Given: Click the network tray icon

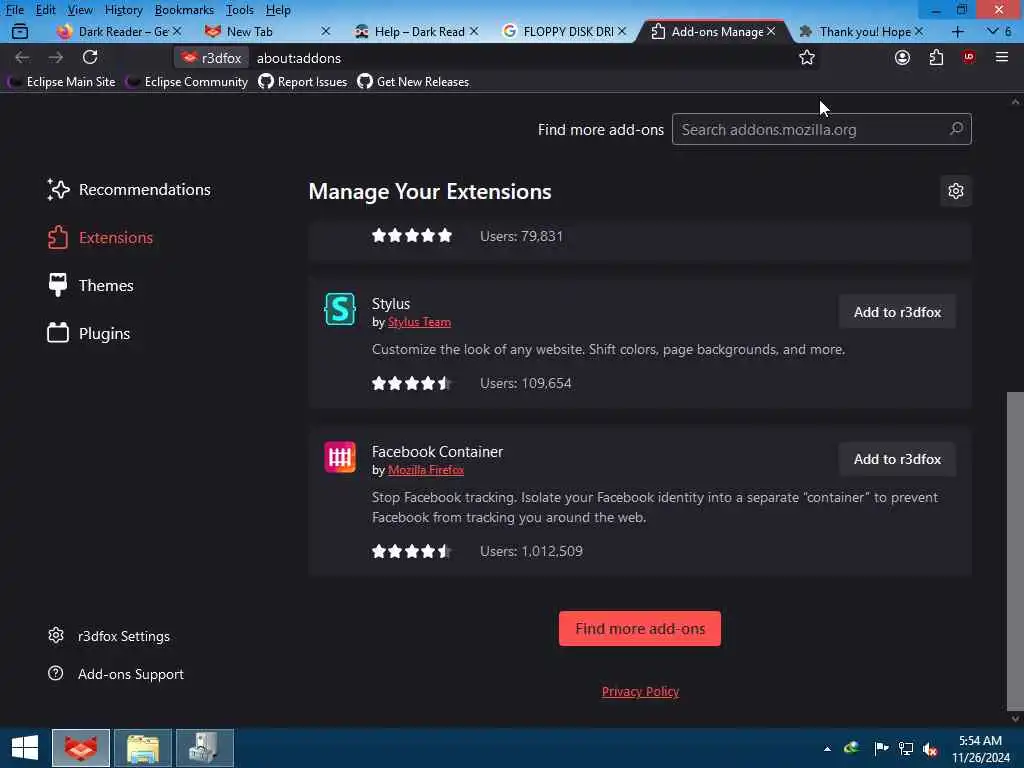Looking at the screenshot, I should pyautogui.click(x=906, y=748).
